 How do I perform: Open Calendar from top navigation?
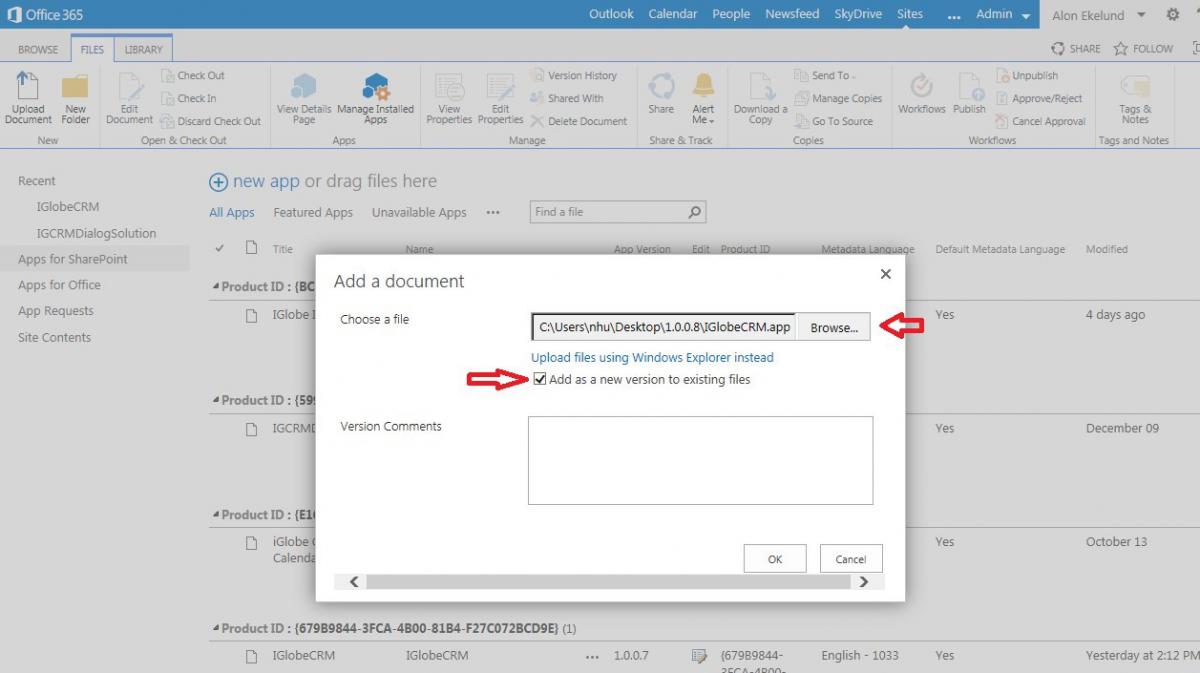(673, 14)
